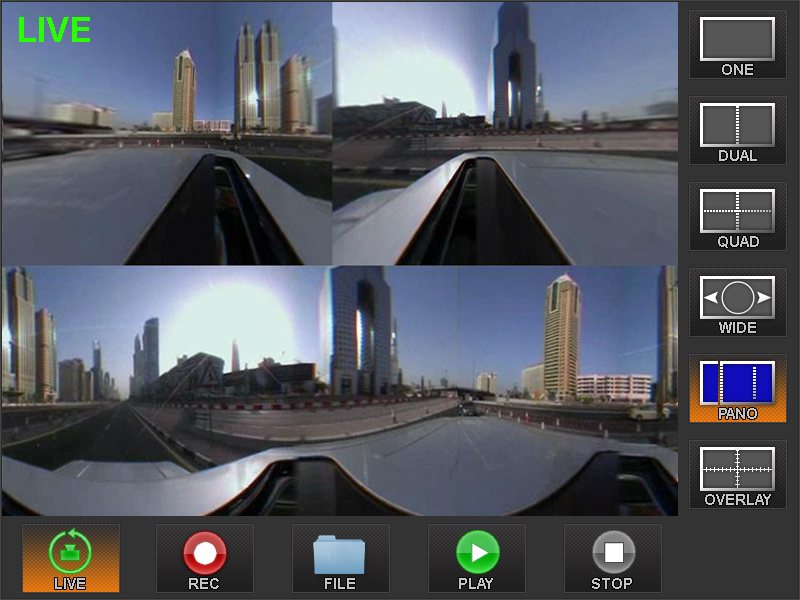The width and height of the screenshot is (800, 600).
Task: Switch to ONE single-view layout
Action: click(x=737, y=45)
